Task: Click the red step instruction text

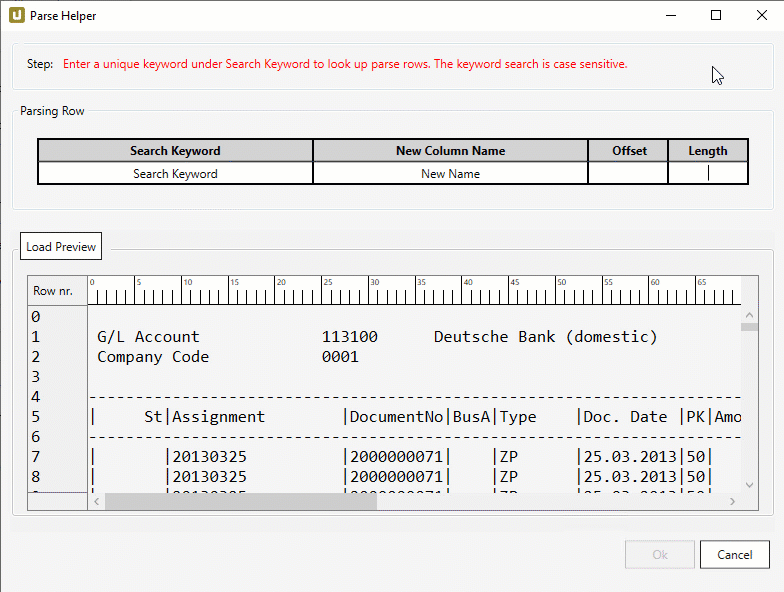Action: pos(345,64)
